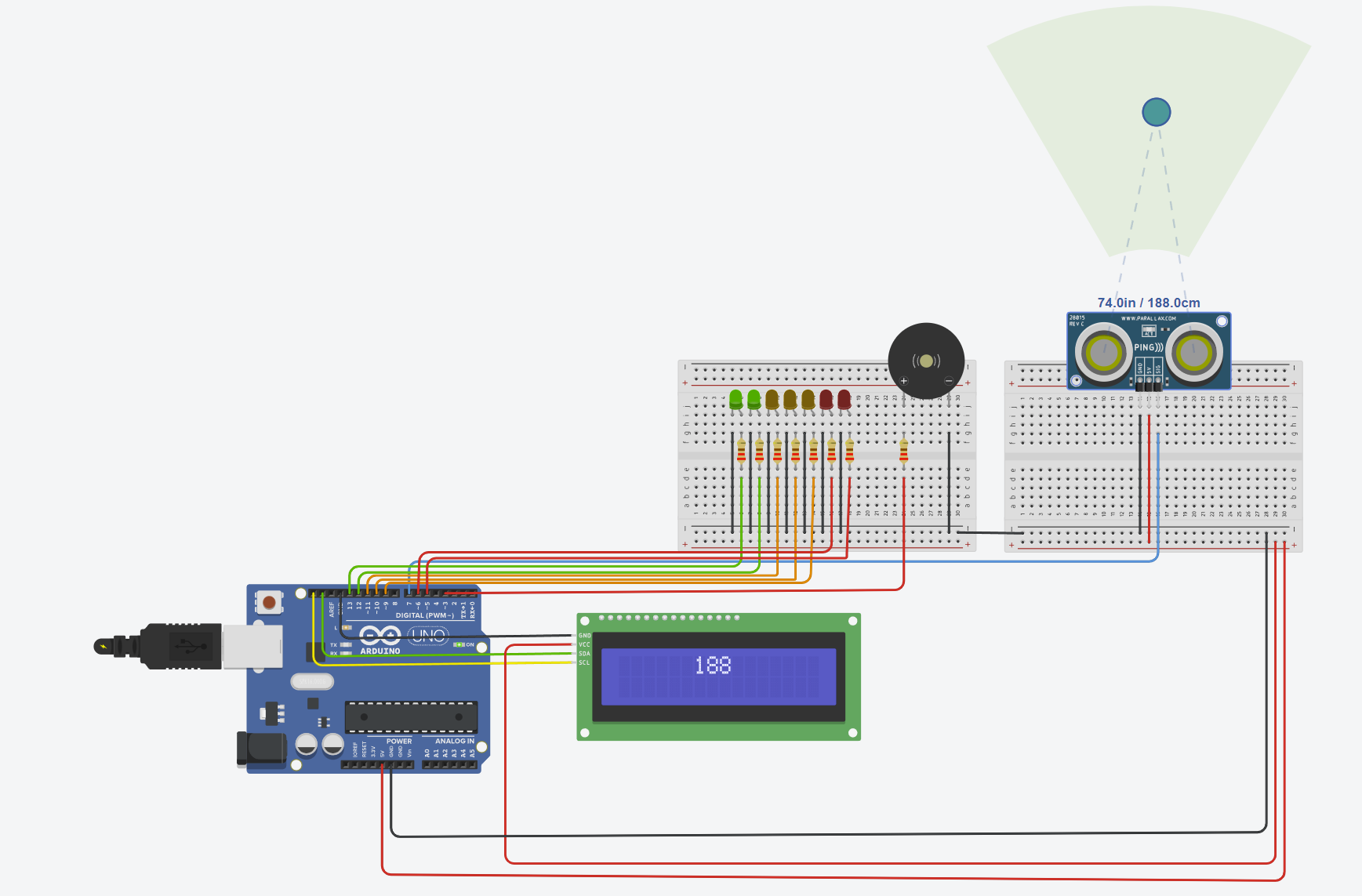Select the leftmost green LED
The width and height of the screenshot is (1362, 896).
coord(735,400)
